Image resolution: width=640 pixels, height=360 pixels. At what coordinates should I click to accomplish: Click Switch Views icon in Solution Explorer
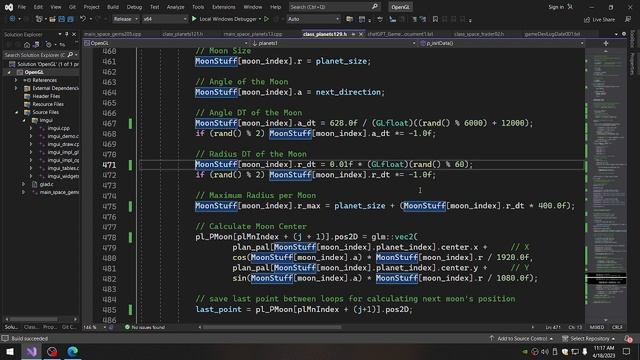pos(36,44)
